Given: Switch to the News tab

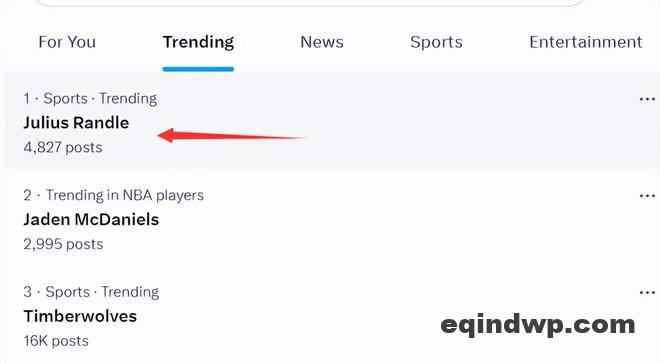Looking at the screenshot, I should [322, 42].
